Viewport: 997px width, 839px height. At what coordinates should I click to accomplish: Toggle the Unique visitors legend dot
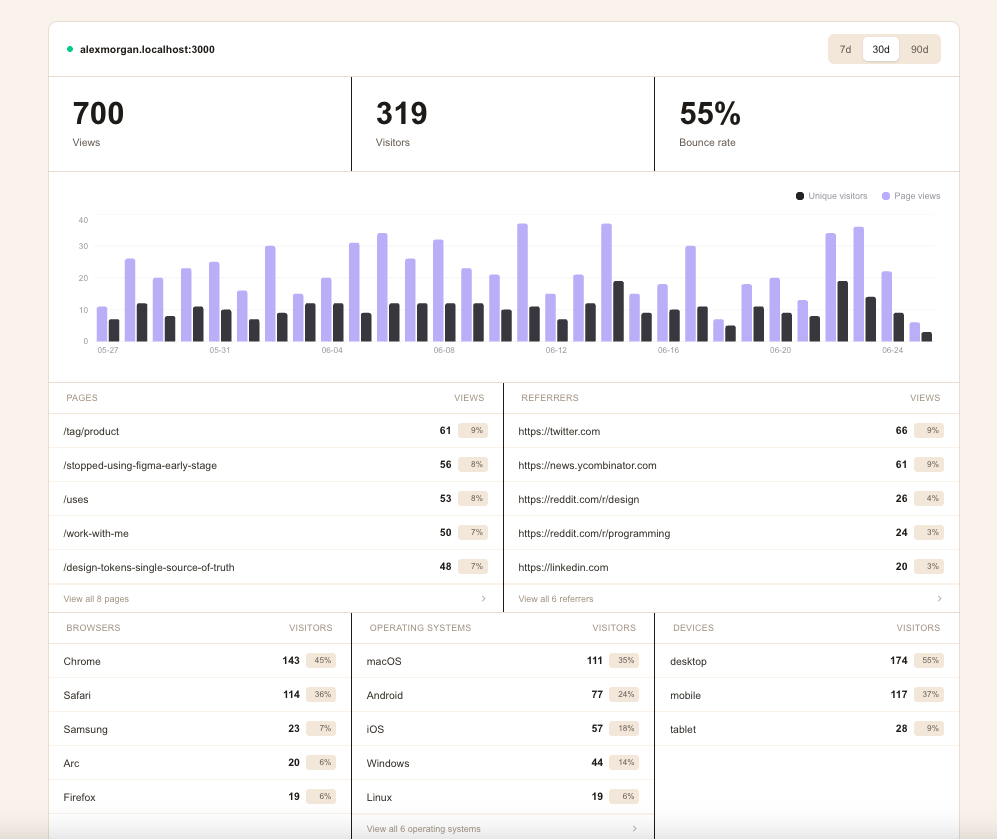click(800, 196)
